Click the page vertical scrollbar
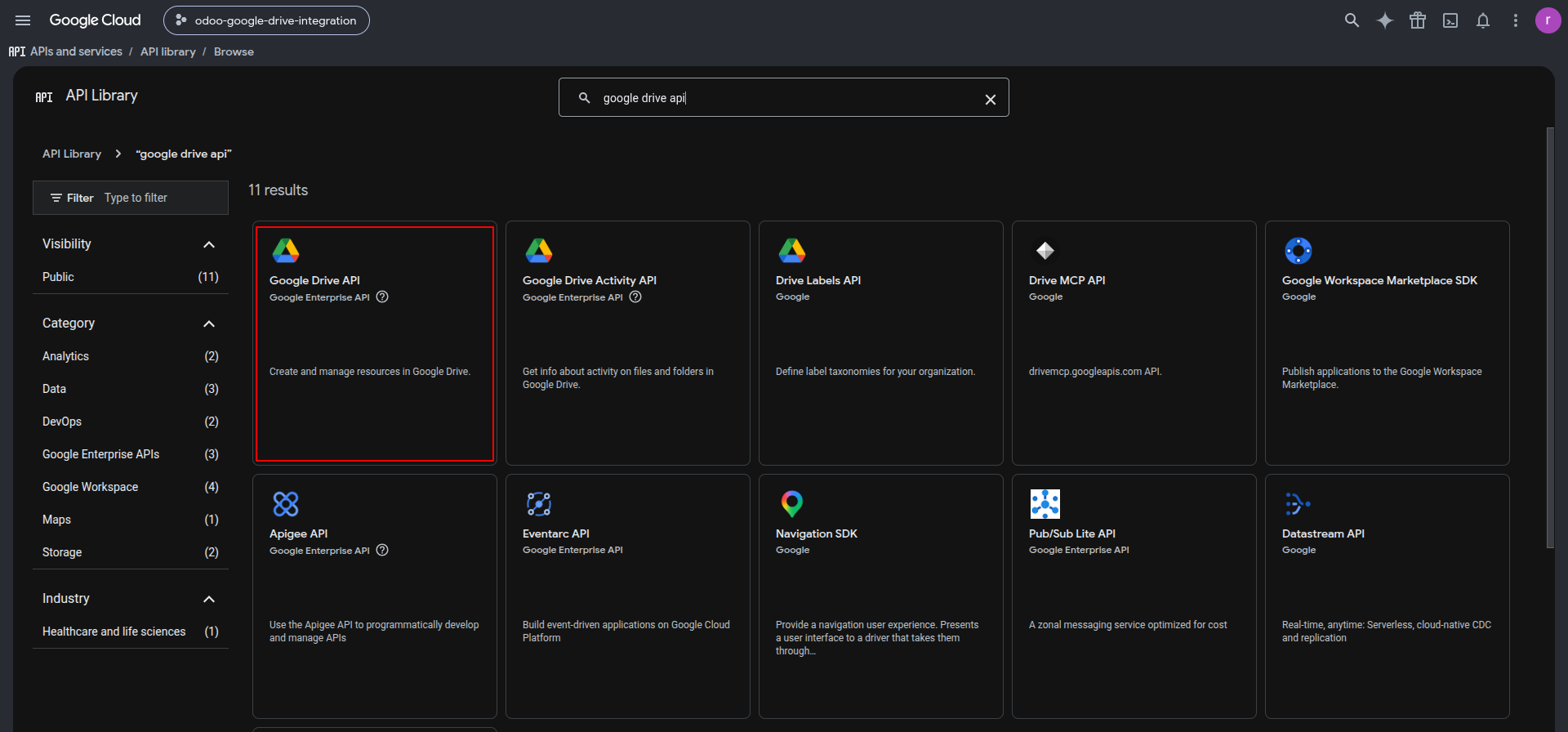 tap(1550, 337)
